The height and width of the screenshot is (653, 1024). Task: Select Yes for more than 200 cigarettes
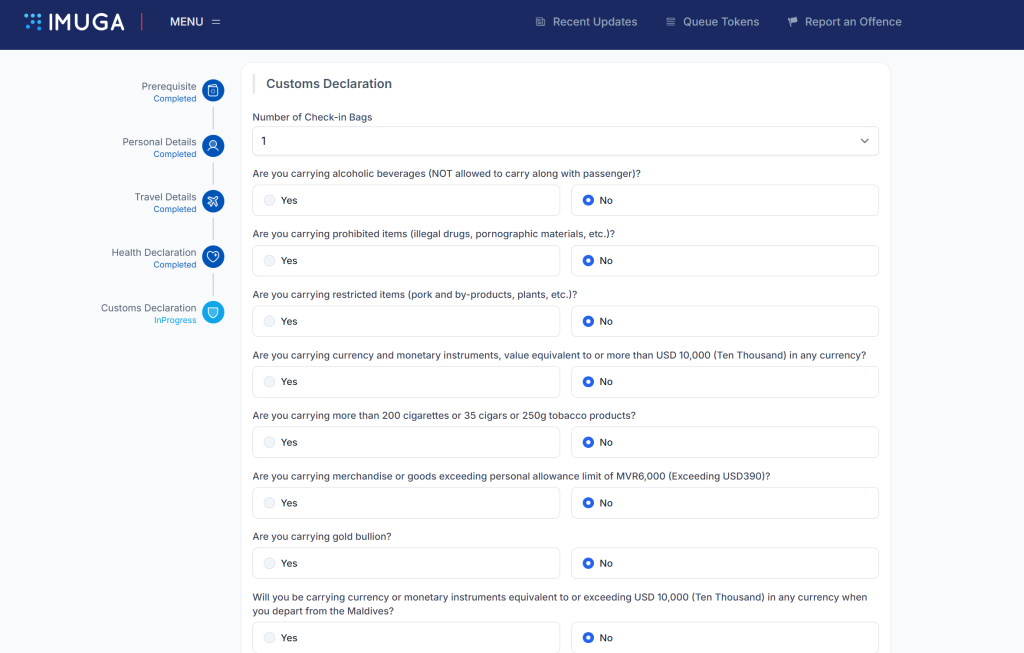(406, 442)
